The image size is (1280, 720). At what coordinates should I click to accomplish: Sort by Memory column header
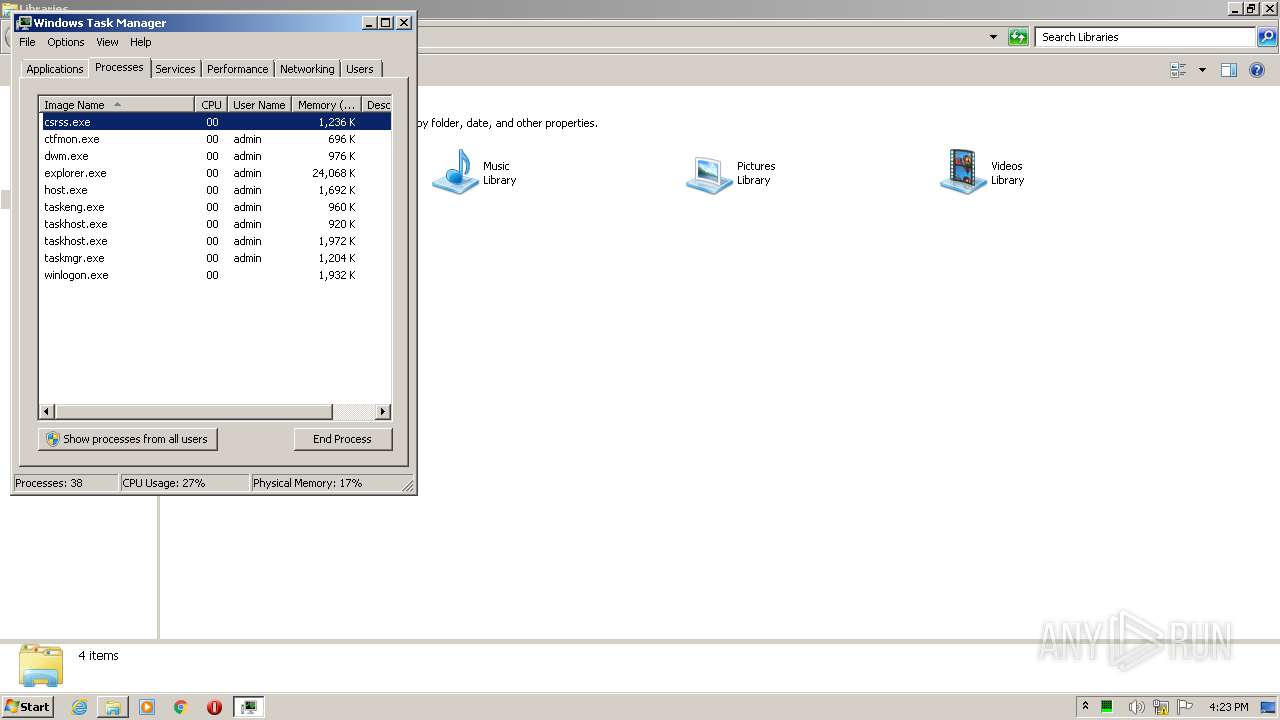tap(326, 104)
